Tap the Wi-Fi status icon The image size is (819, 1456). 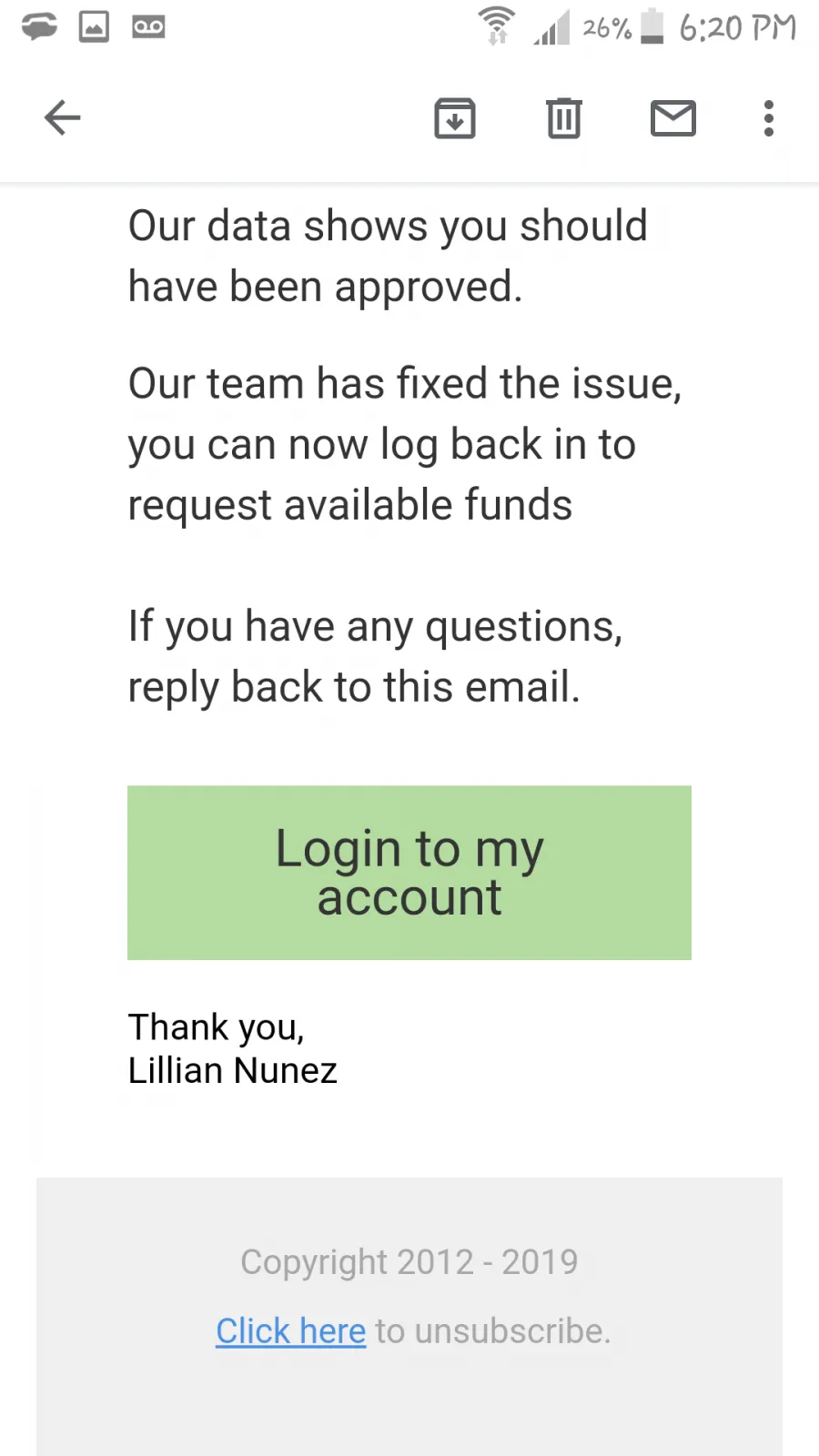pos(497,25)
